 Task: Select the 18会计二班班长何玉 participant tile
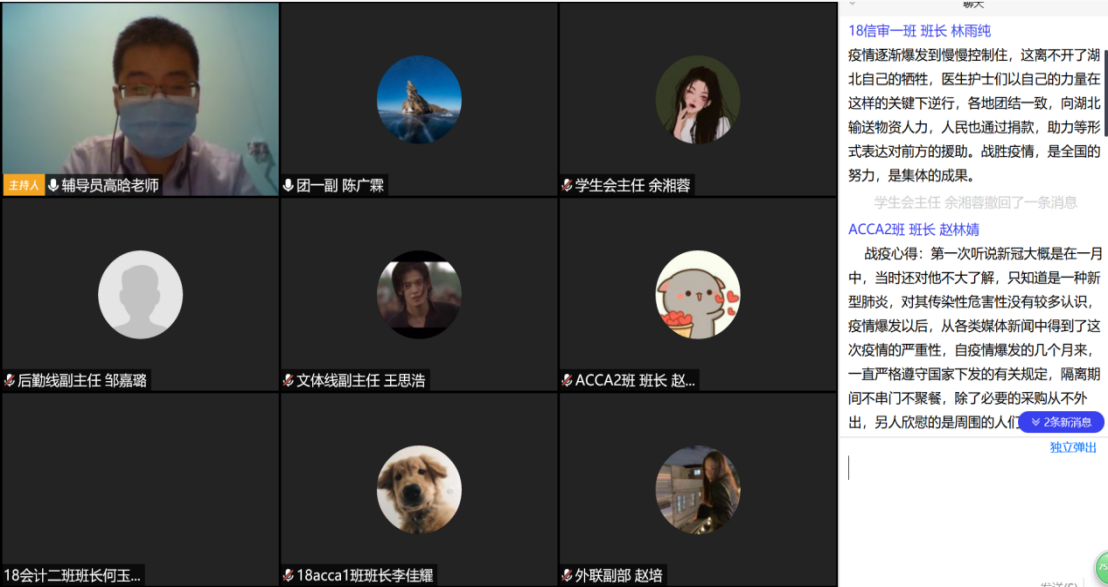(x=140, y=490)
